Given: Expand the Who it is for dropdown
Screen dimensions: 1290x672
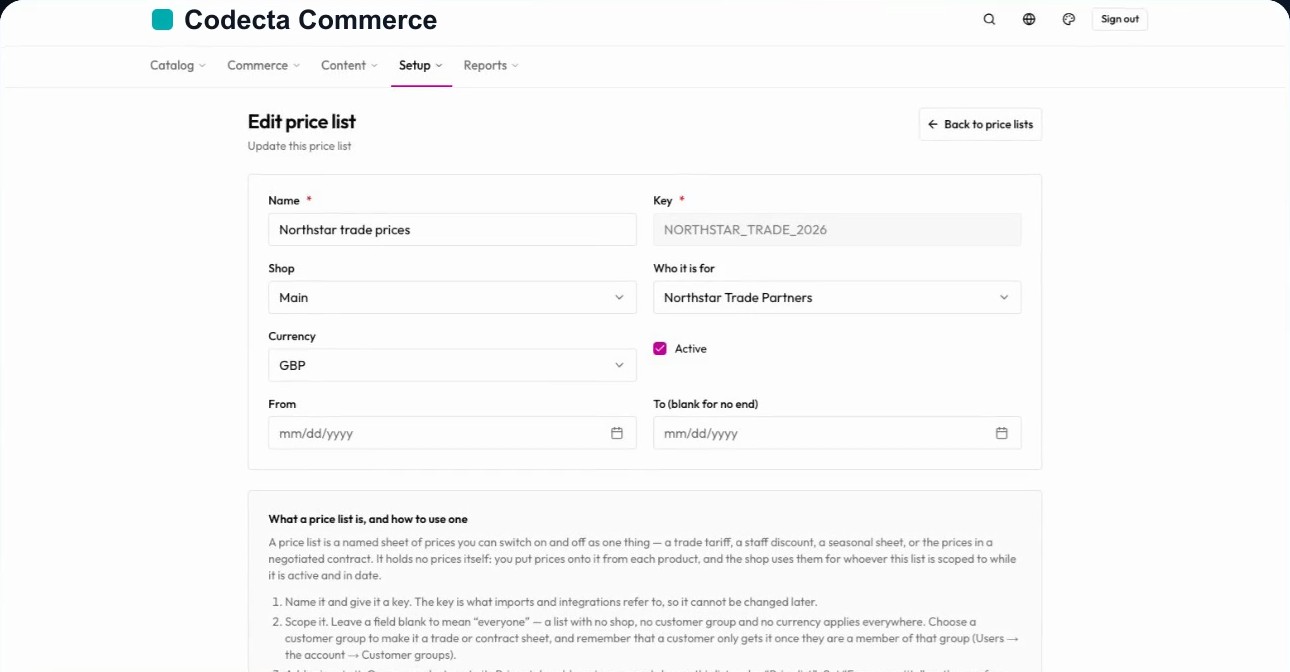Looking at the screenshot, I should [837, 297].
